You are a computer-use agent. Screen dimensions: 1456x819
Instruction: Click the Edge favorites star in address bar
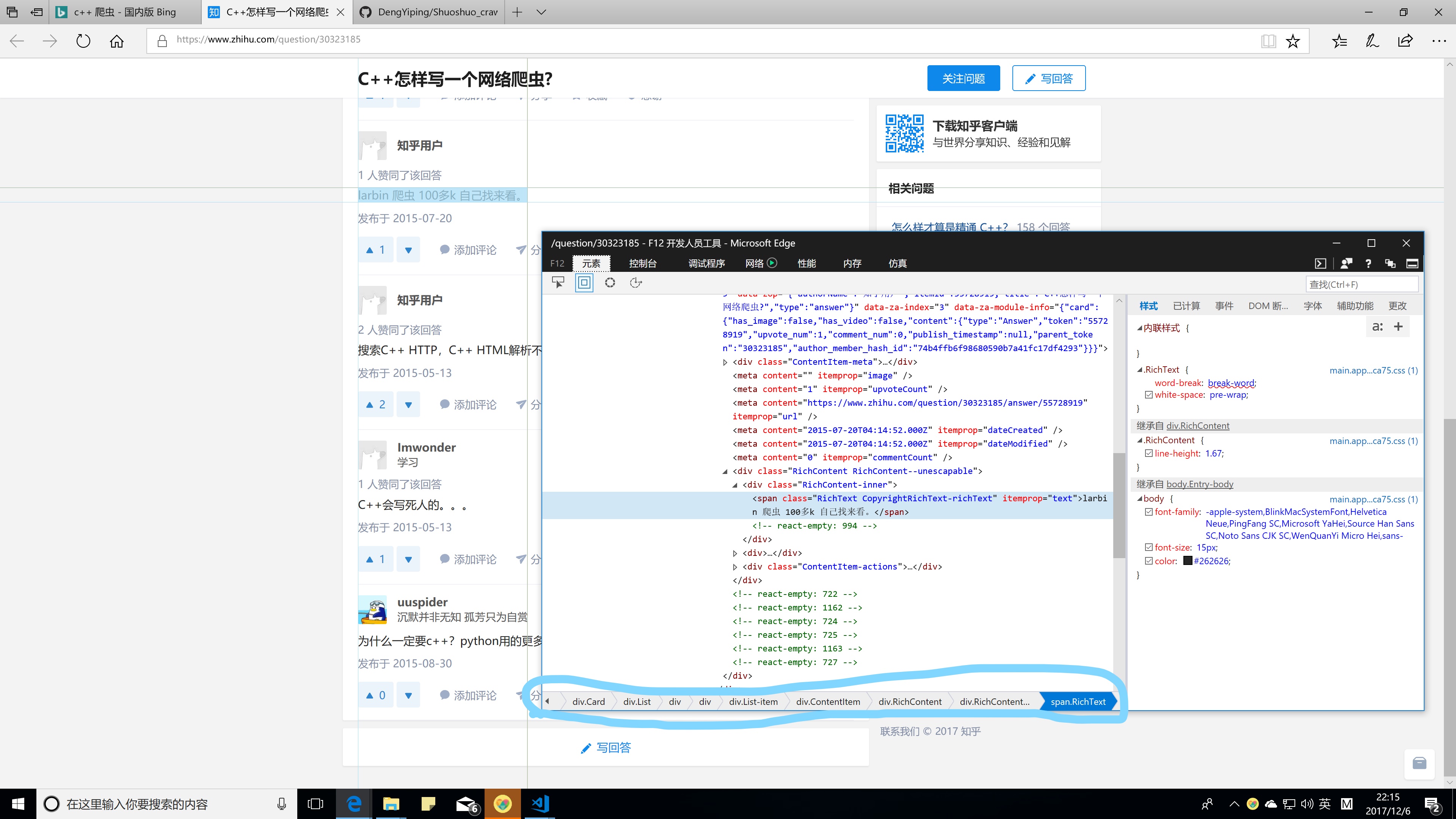tap(1293, 41)
